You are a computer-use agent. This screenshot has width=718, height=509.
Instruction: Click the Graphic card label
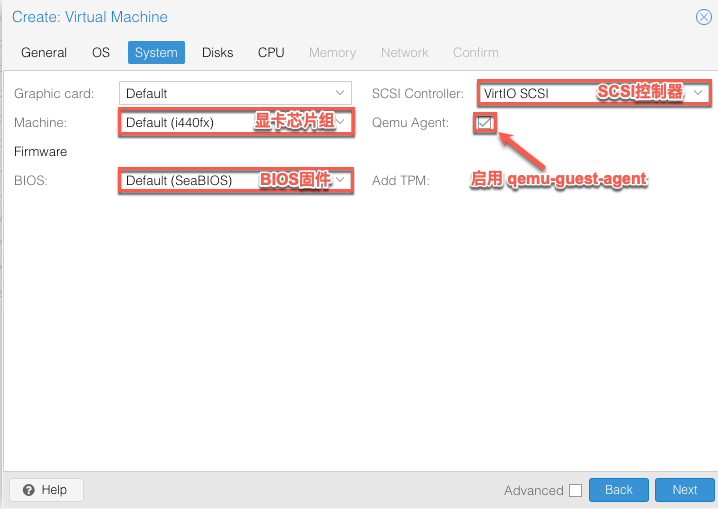pyautogui.click(x=54, y=94)
